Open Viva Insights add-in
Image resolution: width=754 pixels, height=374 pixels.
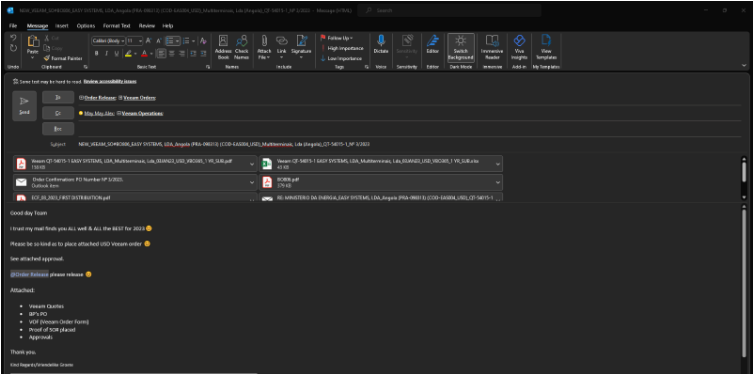pos(519,47)
